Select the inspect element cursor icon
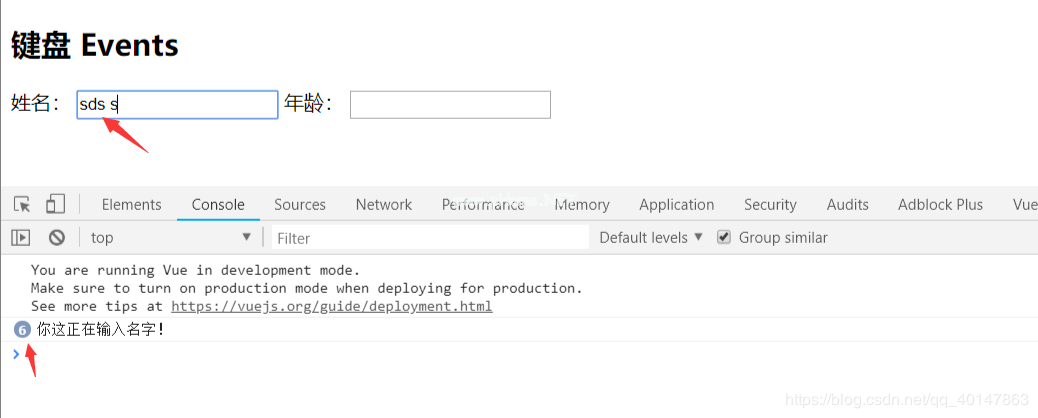Viewport: 1038px width, 418px height. tap(22, 204)
